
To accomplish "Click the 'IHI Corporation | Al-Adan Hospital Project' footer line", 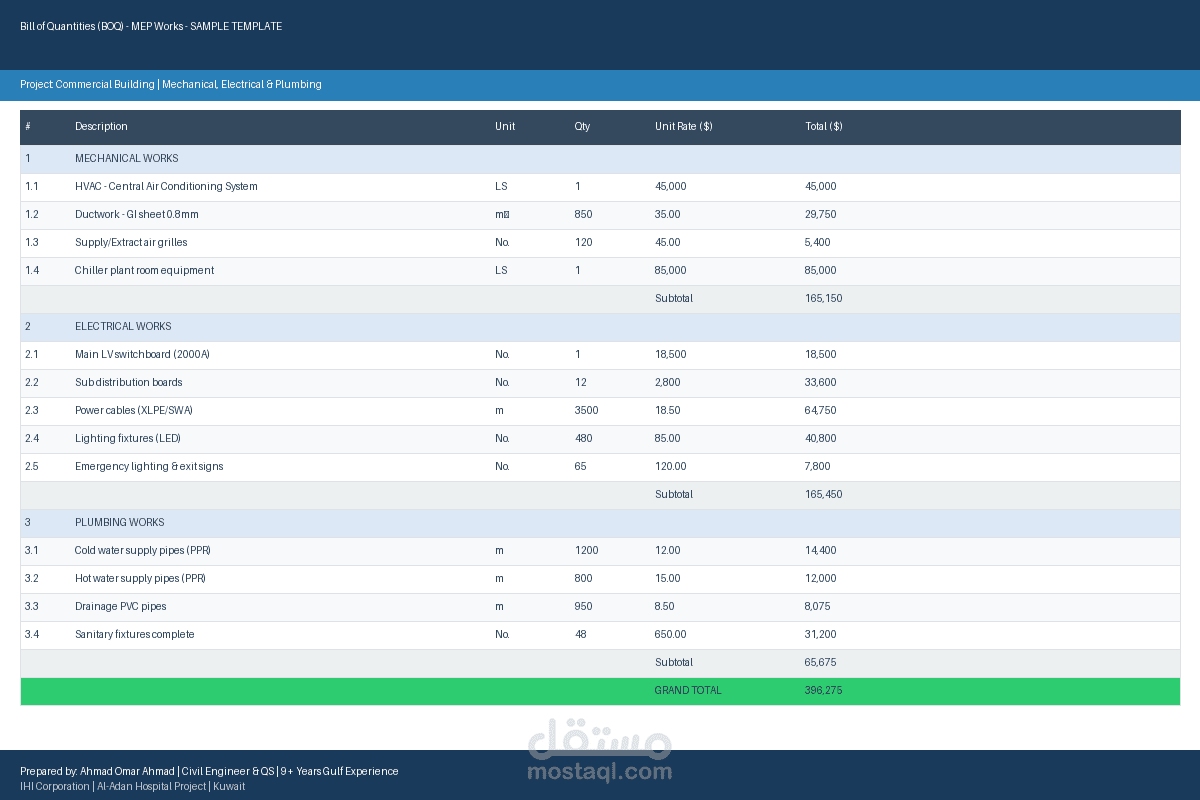I will [132, 787].
